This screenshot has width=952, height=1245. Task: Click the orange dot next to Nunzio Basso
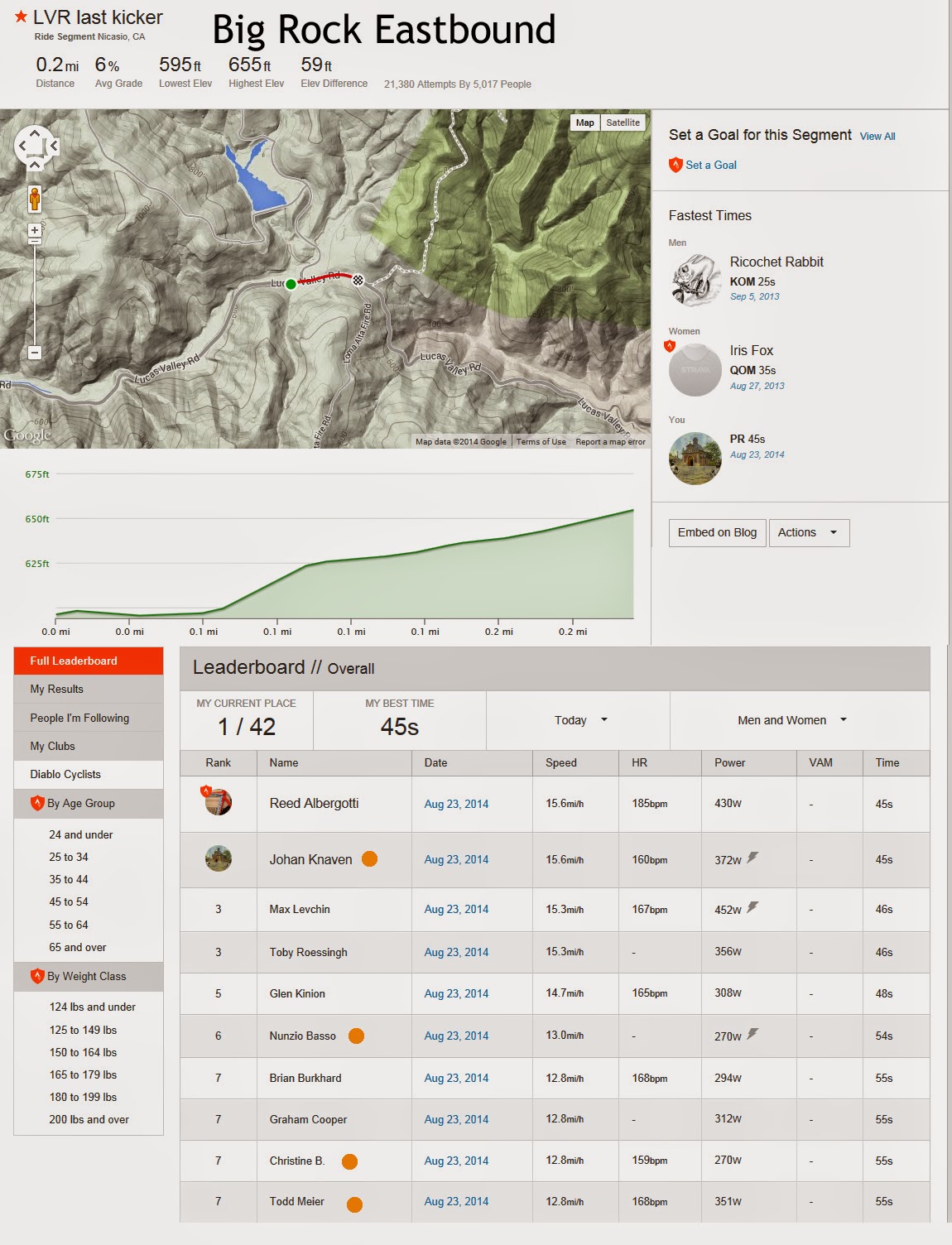(x=356, y=1036)
